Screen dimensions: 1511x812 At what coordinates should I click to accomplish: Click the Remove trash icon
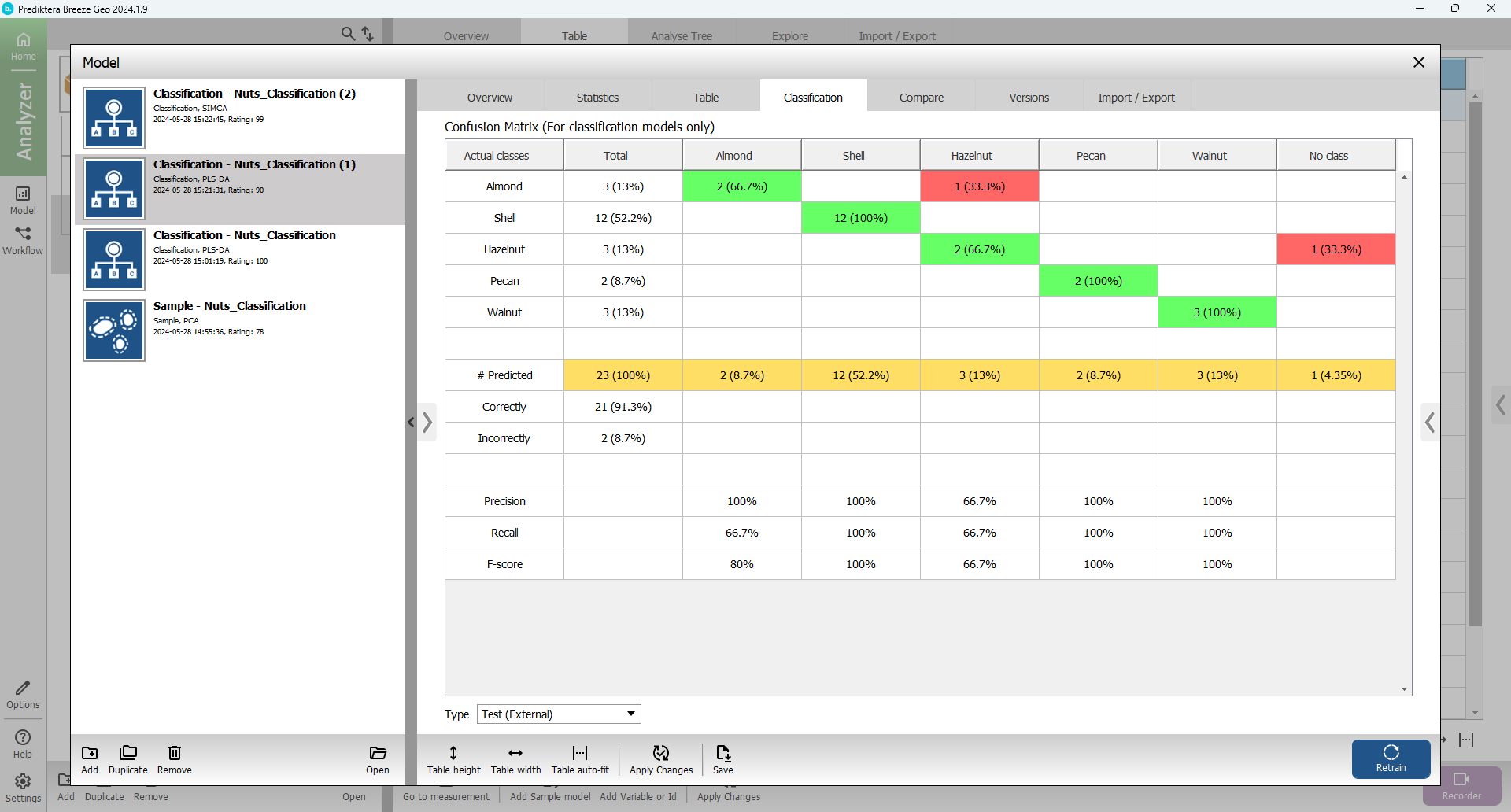point(174,754)
